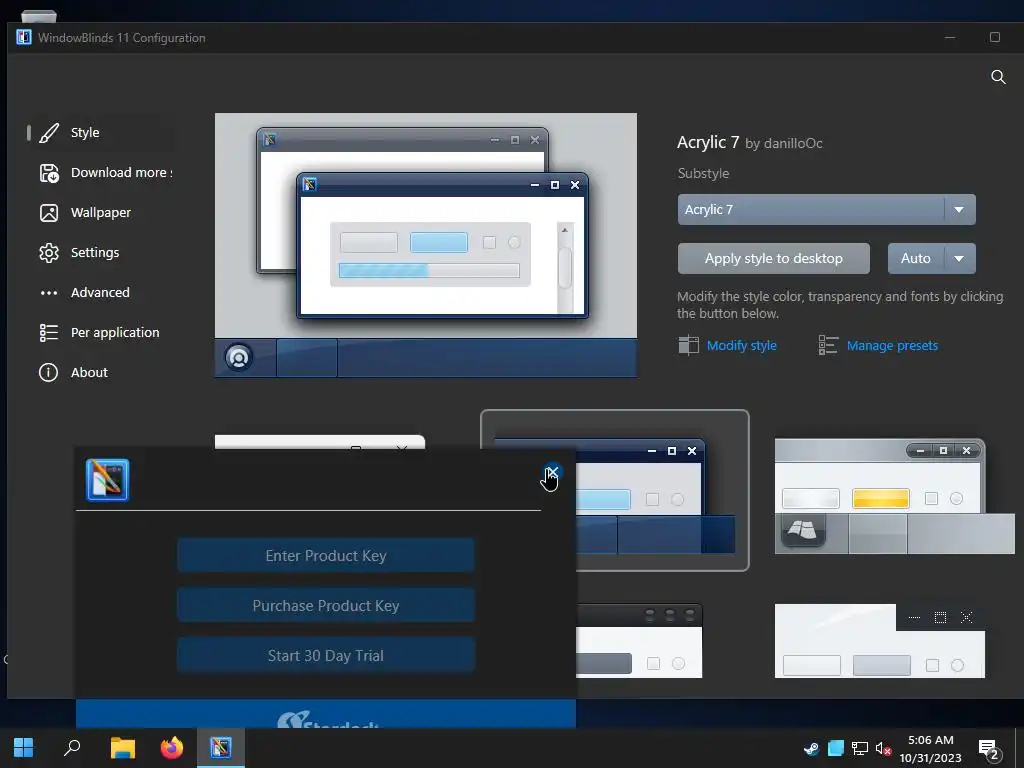
Task: Click the Manage presets icon
Action: coord(828,345)
